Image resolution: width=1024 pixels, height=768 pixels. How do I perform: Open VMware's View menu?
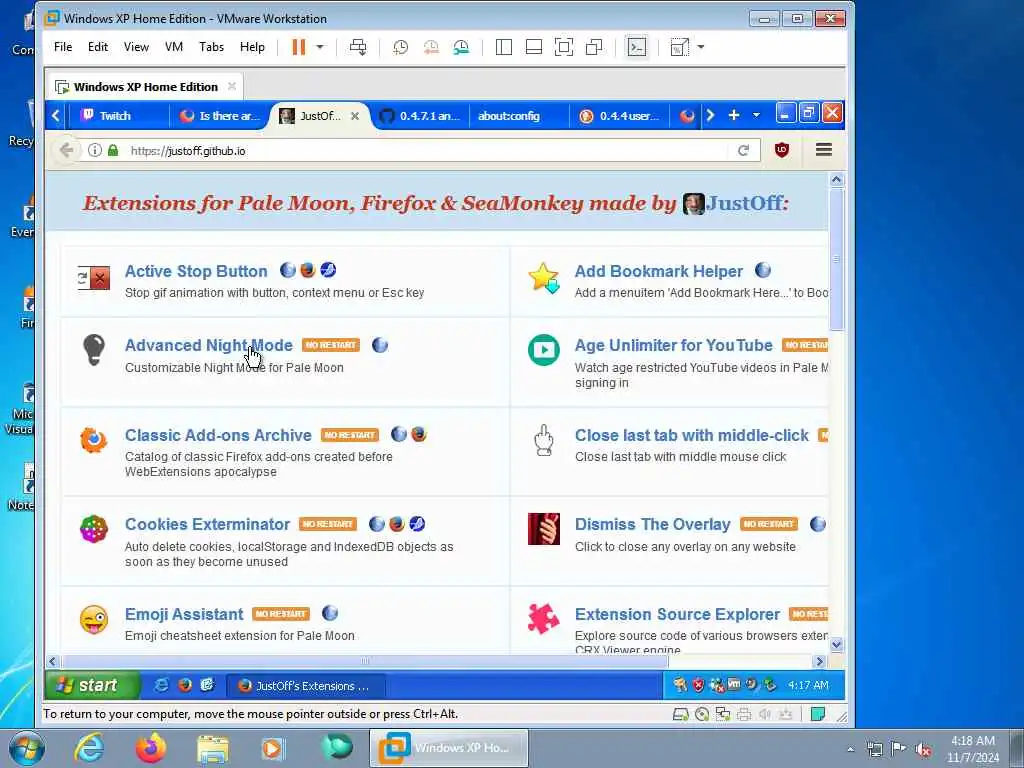(136, 47)
